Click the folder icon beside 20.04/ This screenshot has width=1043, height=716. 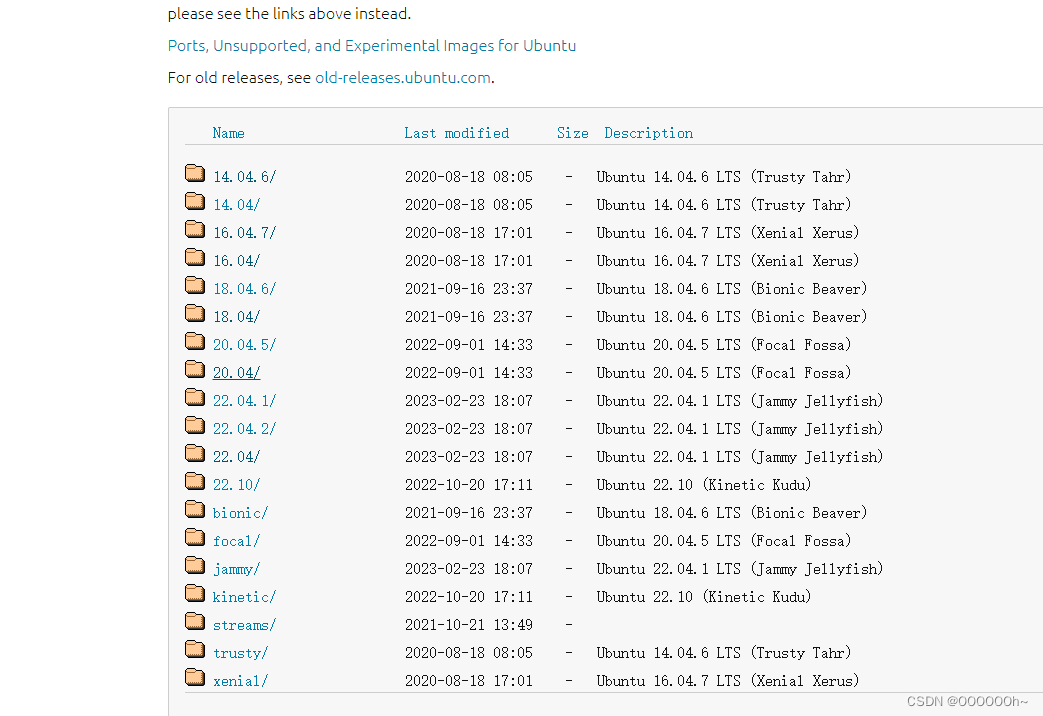(x=195, y=370)
